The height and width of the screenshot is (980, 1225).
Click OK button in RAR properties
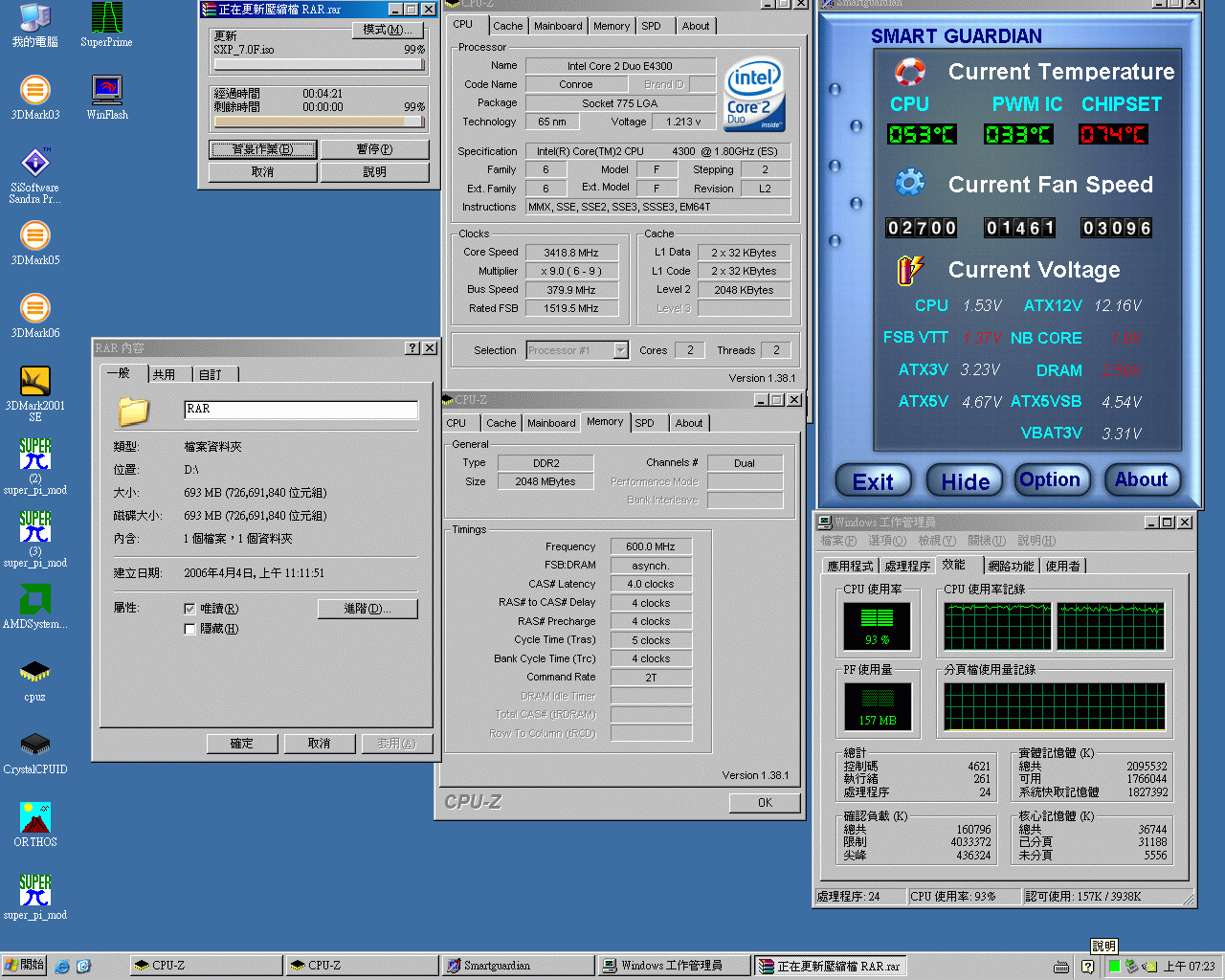tap(242, 744)
